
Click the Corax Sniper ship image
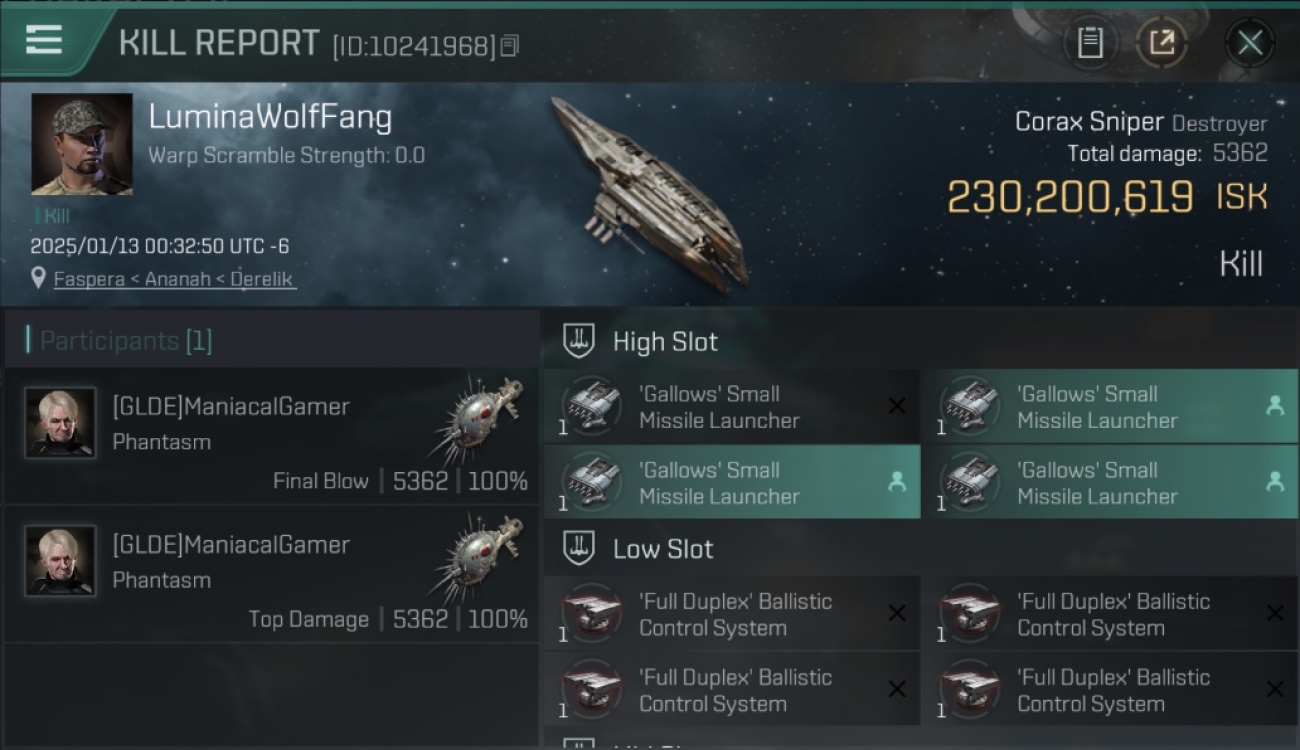[650, 190]
